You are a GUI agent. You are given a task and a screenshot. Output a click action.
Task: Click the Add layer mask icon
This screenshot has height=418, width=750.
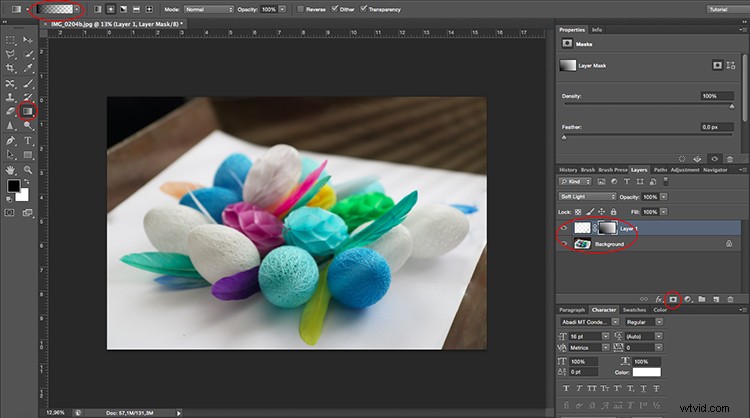coord(673,299)
